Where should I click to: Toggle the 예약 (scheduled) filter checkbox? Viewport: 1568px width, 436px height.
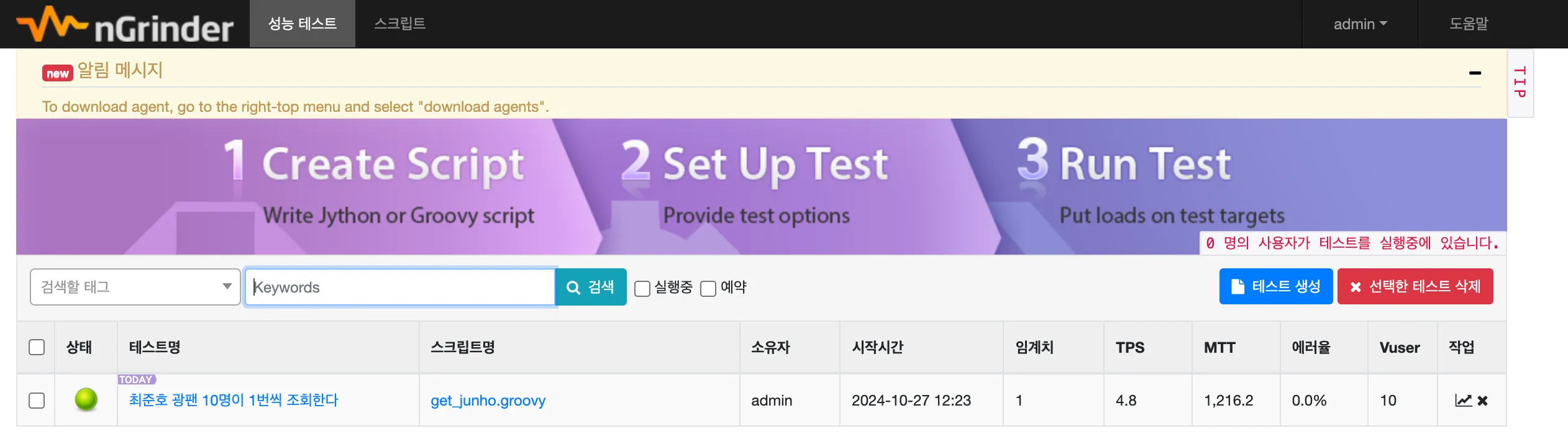pyautogui.click(x=708, y=288)
